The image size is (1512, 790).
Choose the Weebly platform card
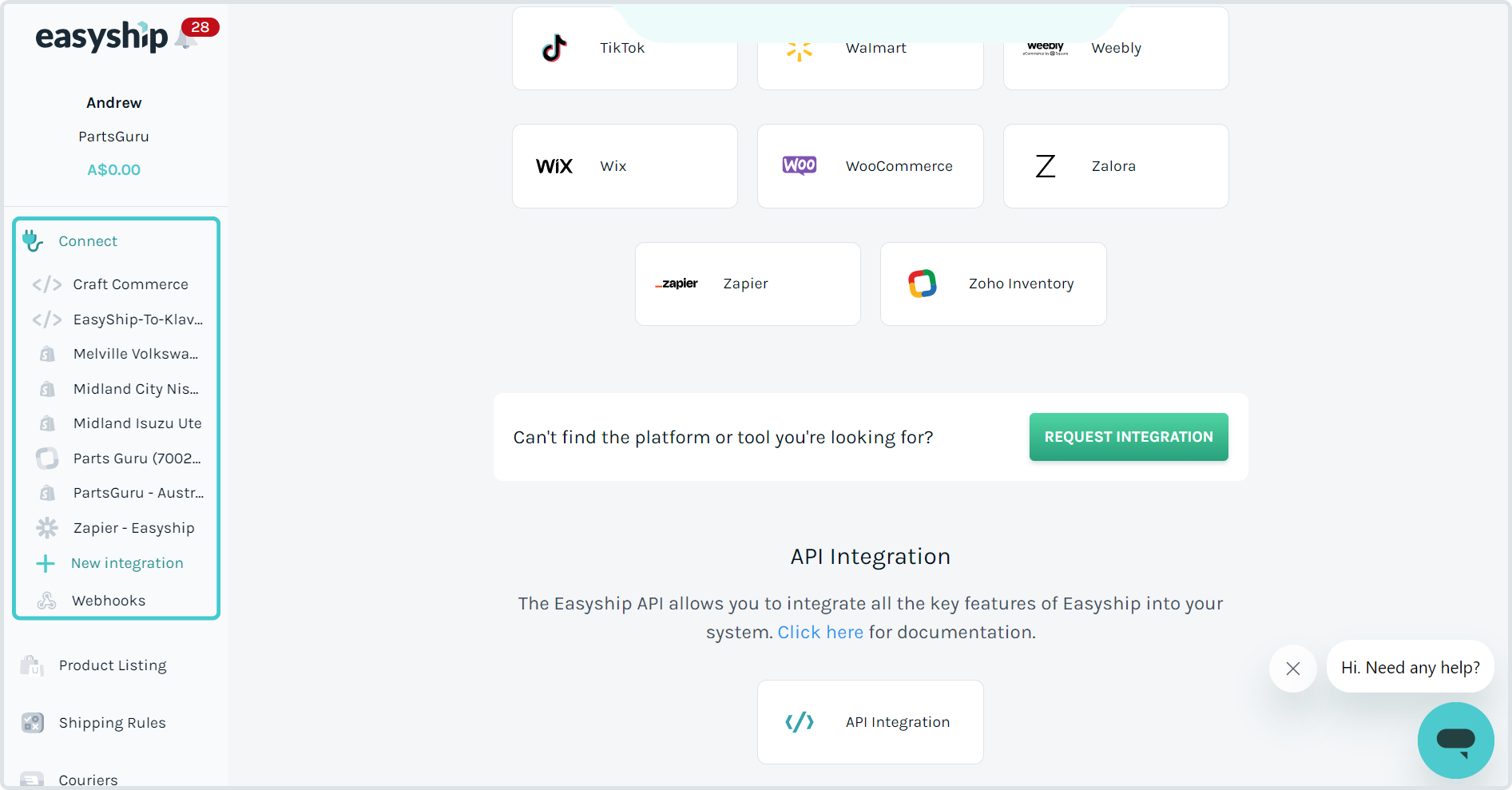(1116, 48)
